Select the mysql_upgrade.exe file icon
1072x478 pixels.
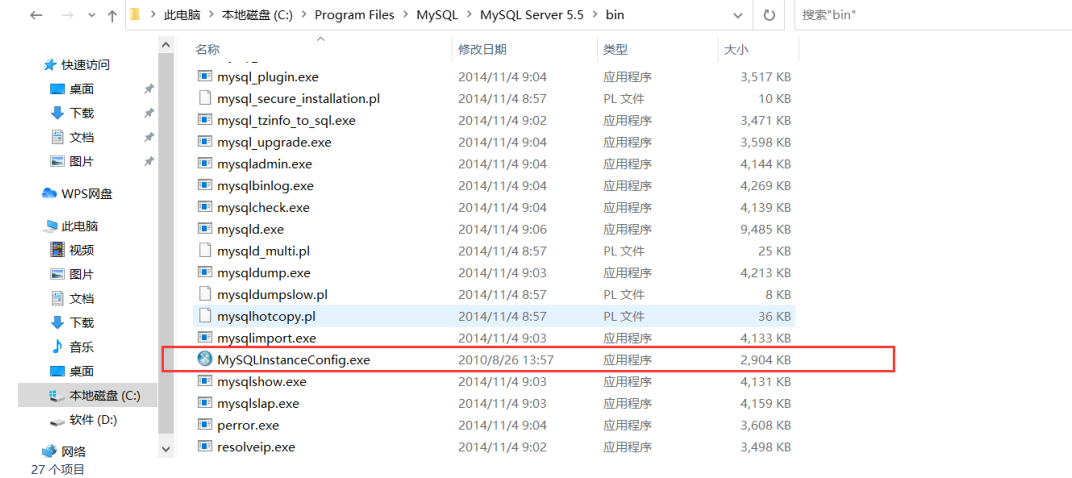click(204, 142)
